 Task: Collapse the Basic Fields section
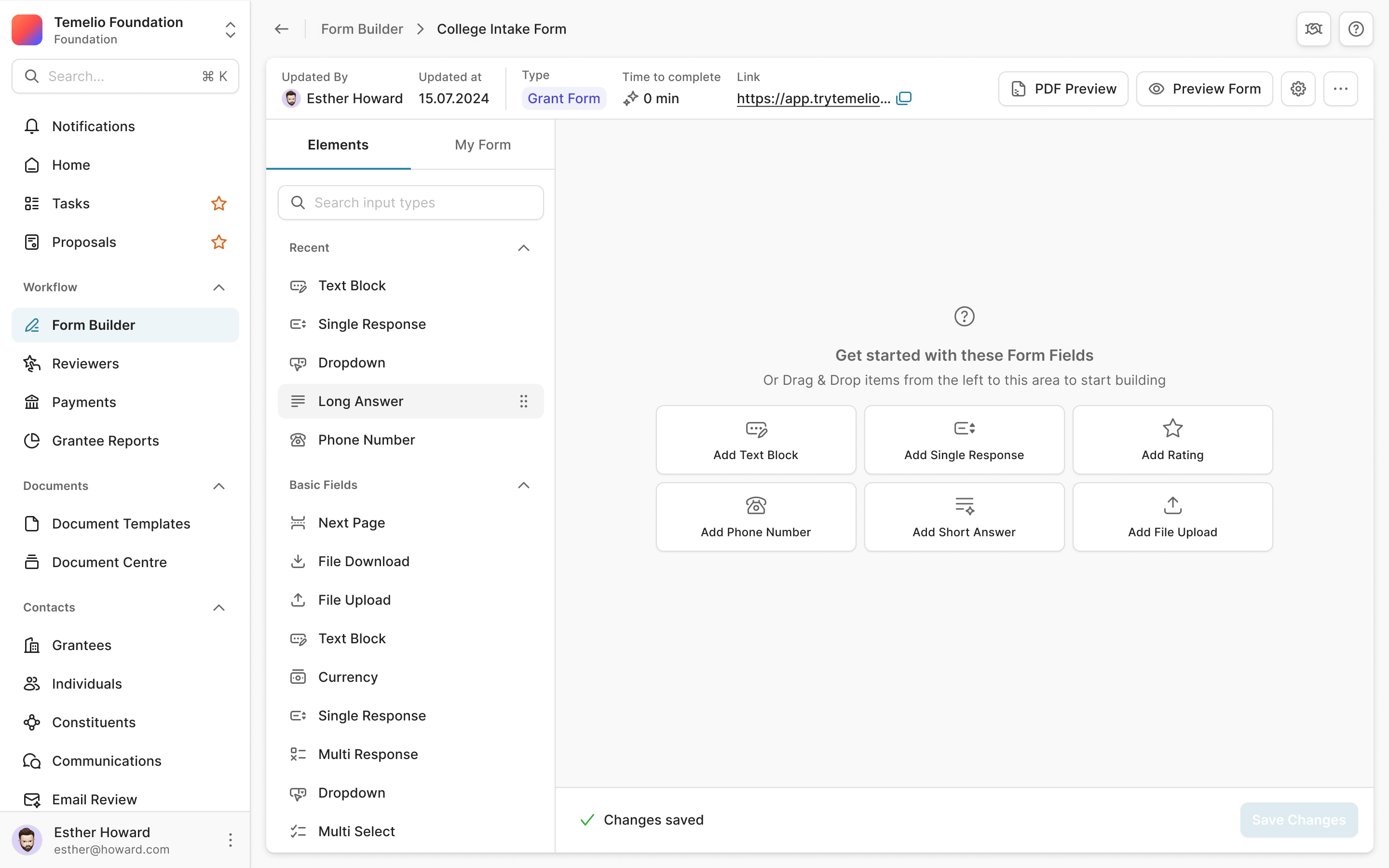pyautogui.click(x=523, y=485)
